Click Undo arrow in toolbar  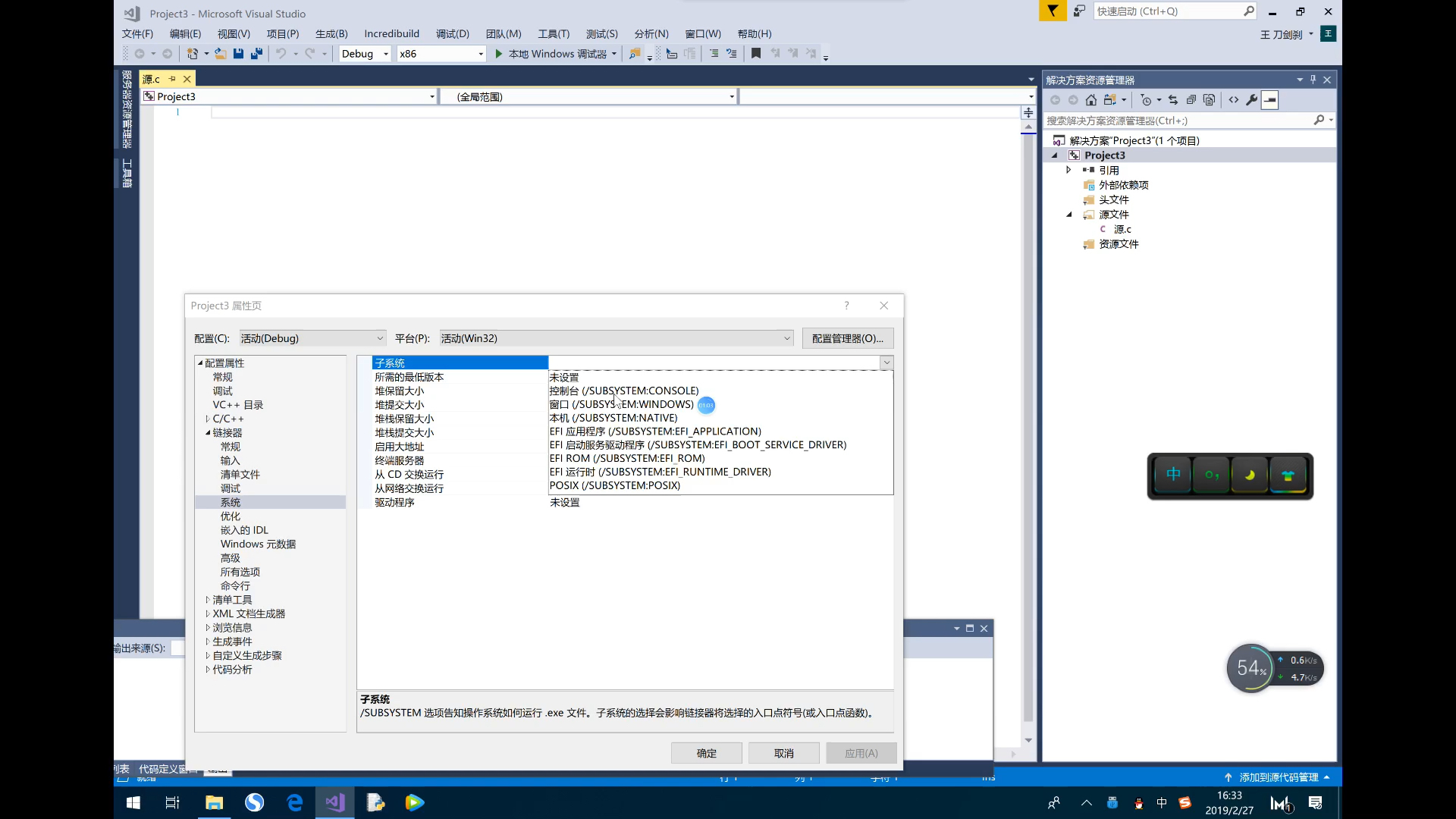click(281, 54)
